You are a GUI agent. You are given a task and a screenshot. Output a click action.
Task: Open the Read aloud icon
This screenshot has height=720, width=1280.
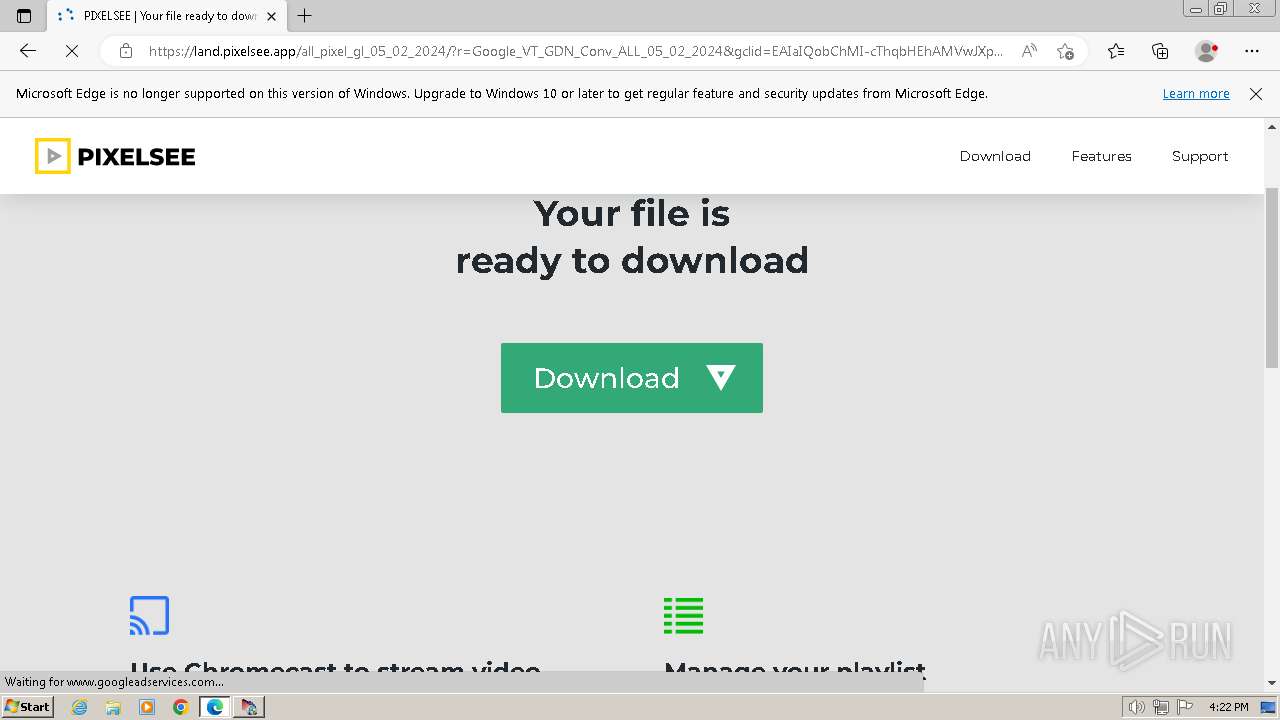click(x=1028, y=51)
